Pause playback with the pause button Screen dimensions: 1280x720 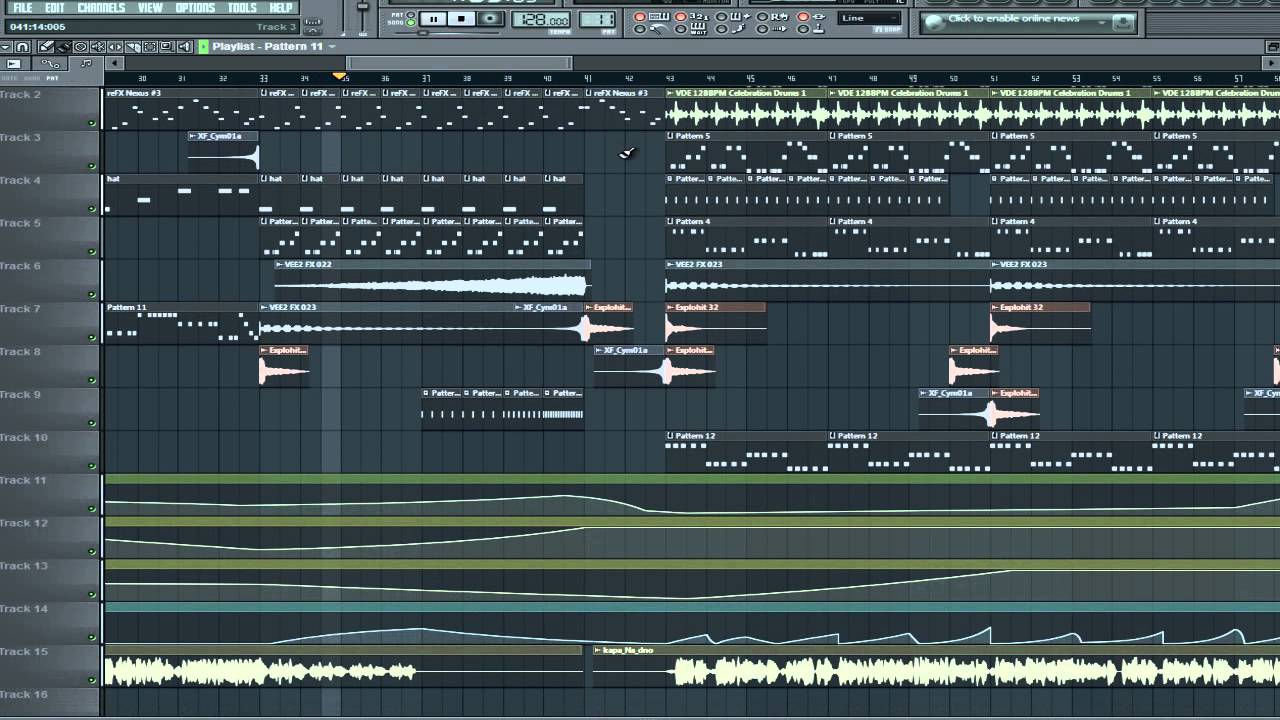(433, 19)
